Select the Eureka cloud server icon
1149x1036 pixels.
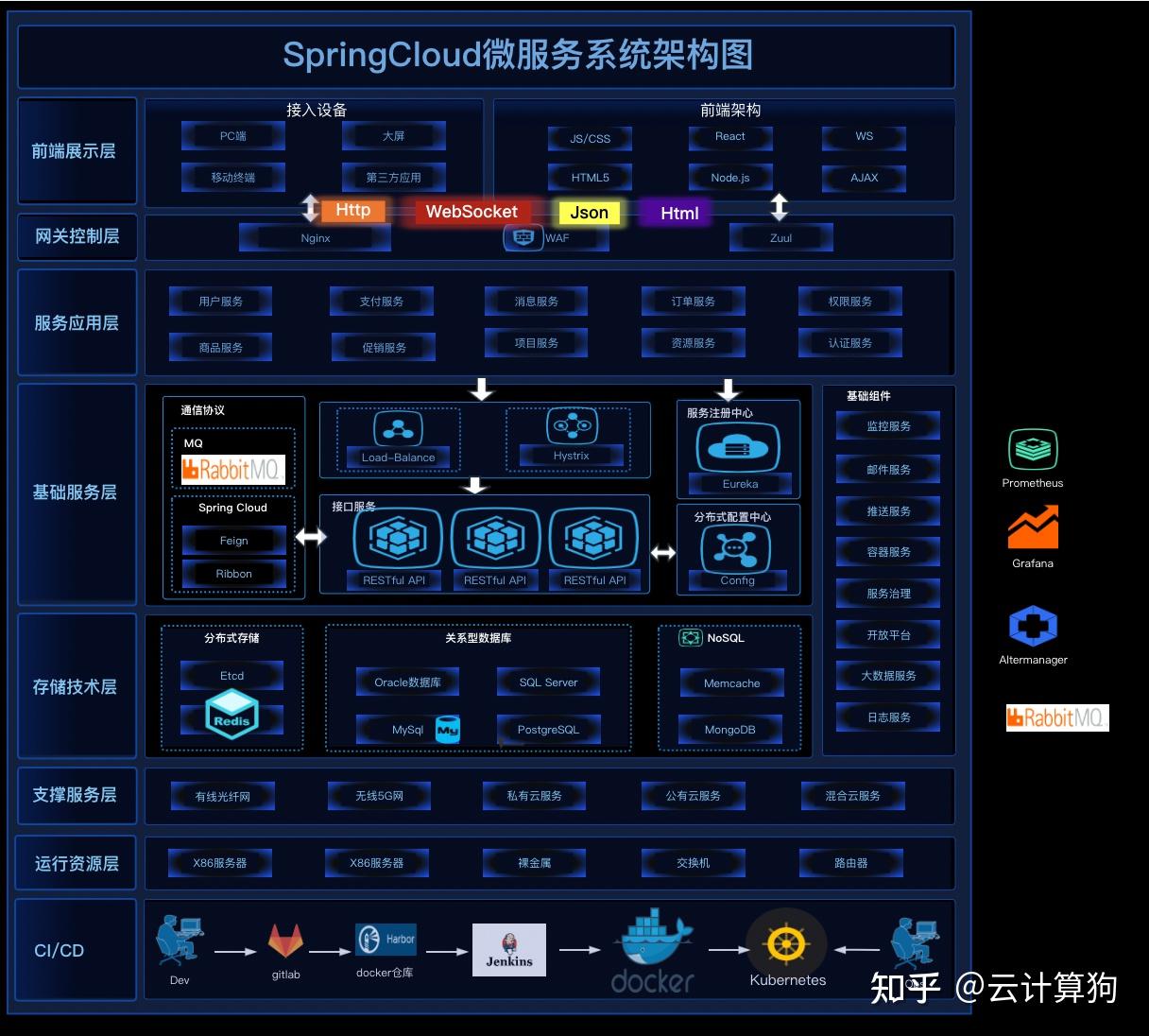coord(738,447)
